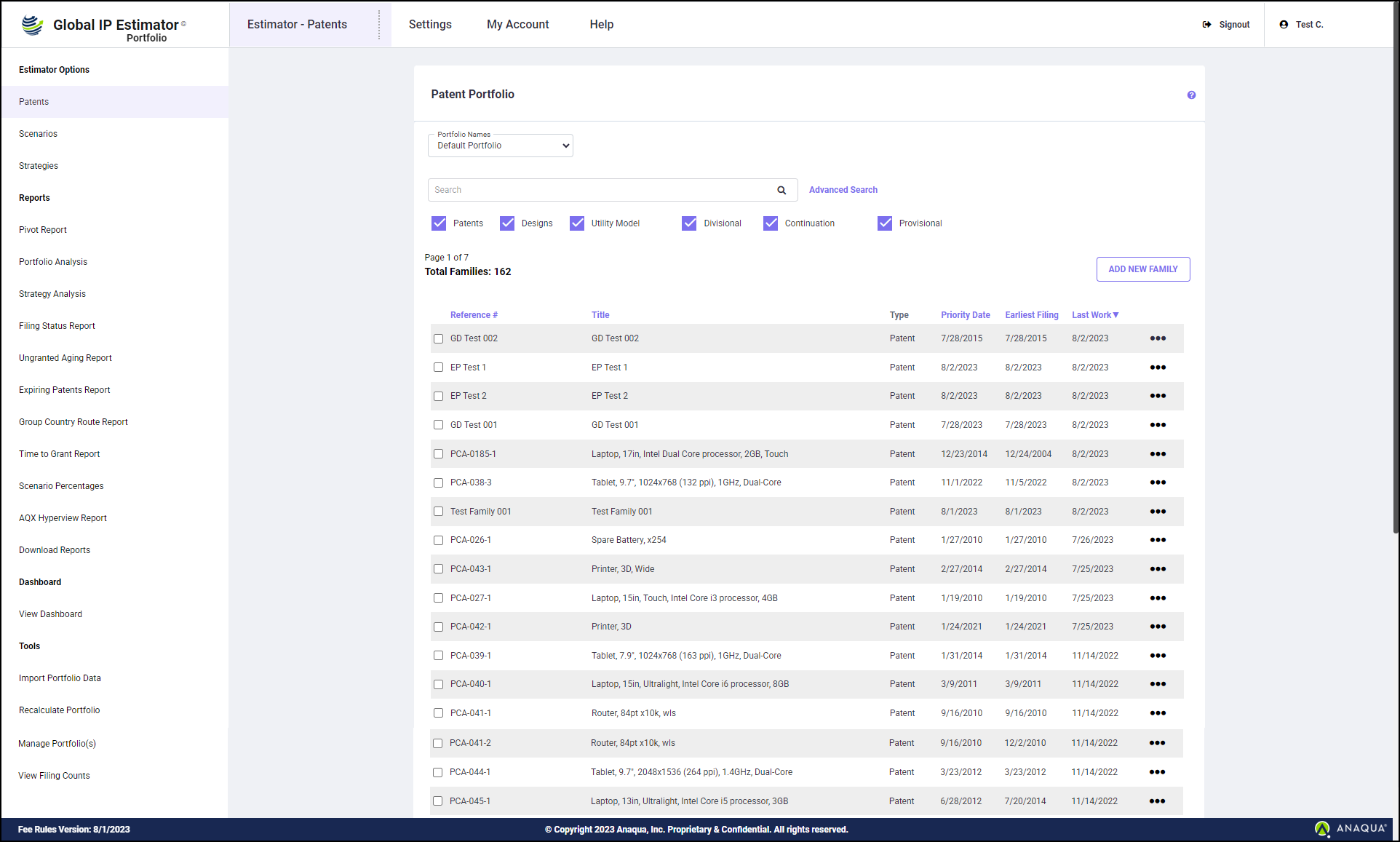Viewport: 1400px width, 842px height.
Task: Open Pivot Report in sidebar
Action: pos(43,230)
